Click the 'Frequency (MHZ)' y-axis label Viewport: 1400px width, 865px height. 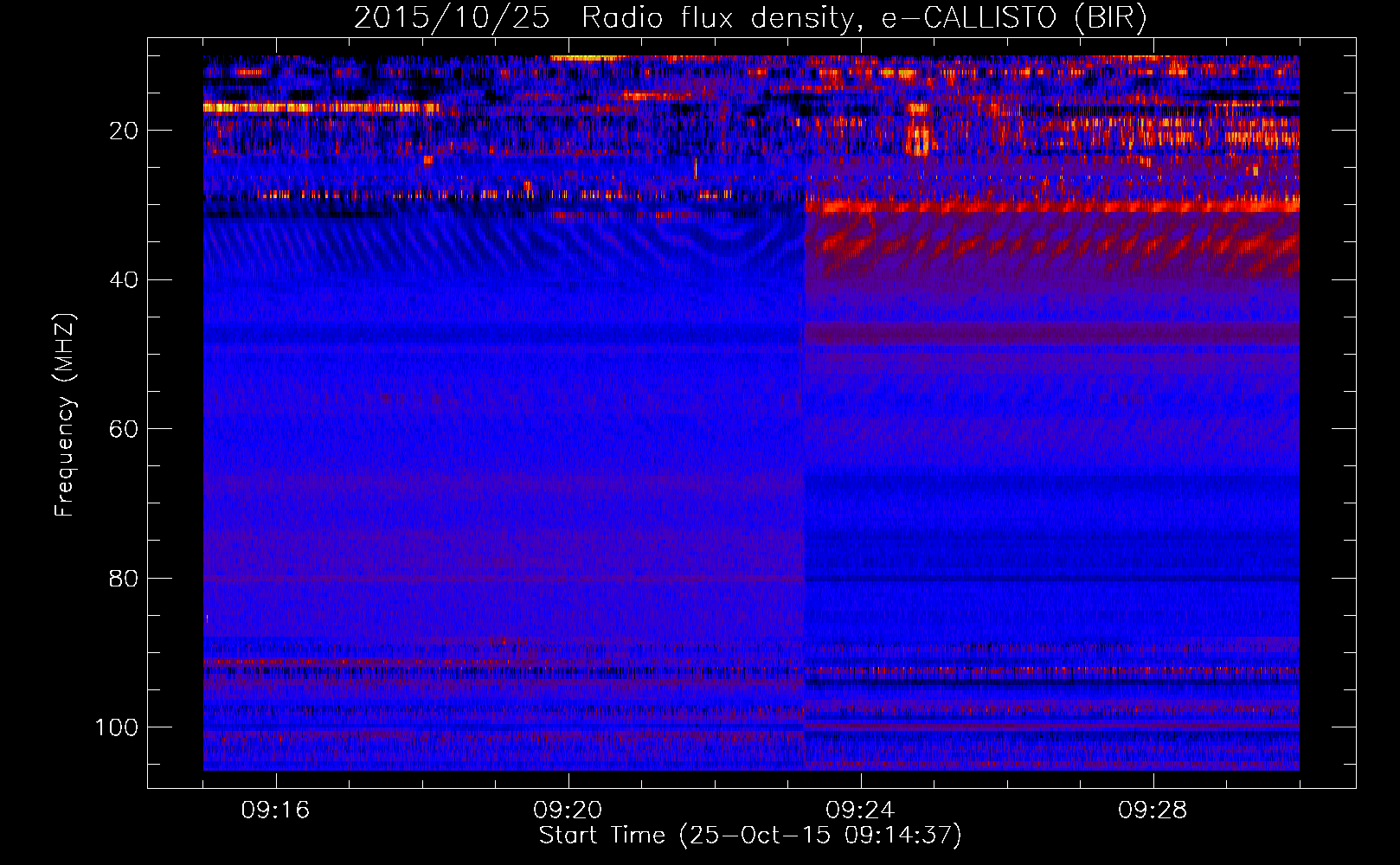coord(65,414)
